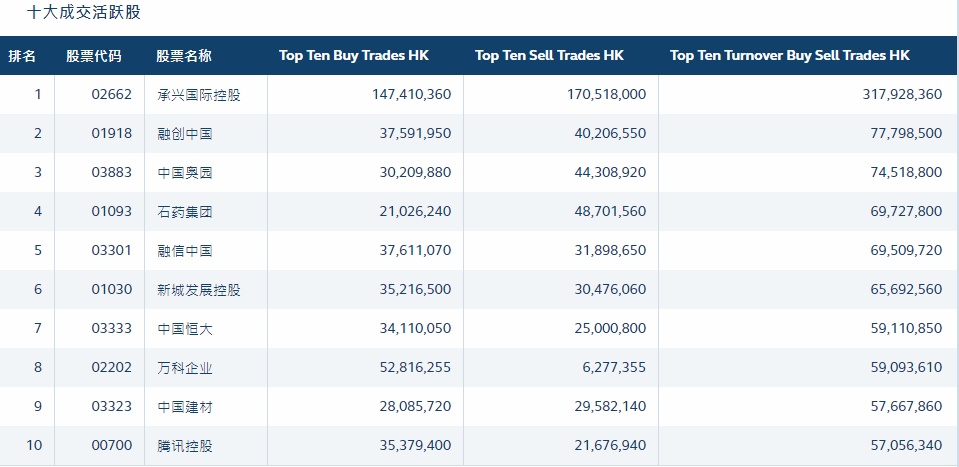959x467 pixels.
Task: Click Top Ten Sell Trades HK header
Action: pos(549,56)
